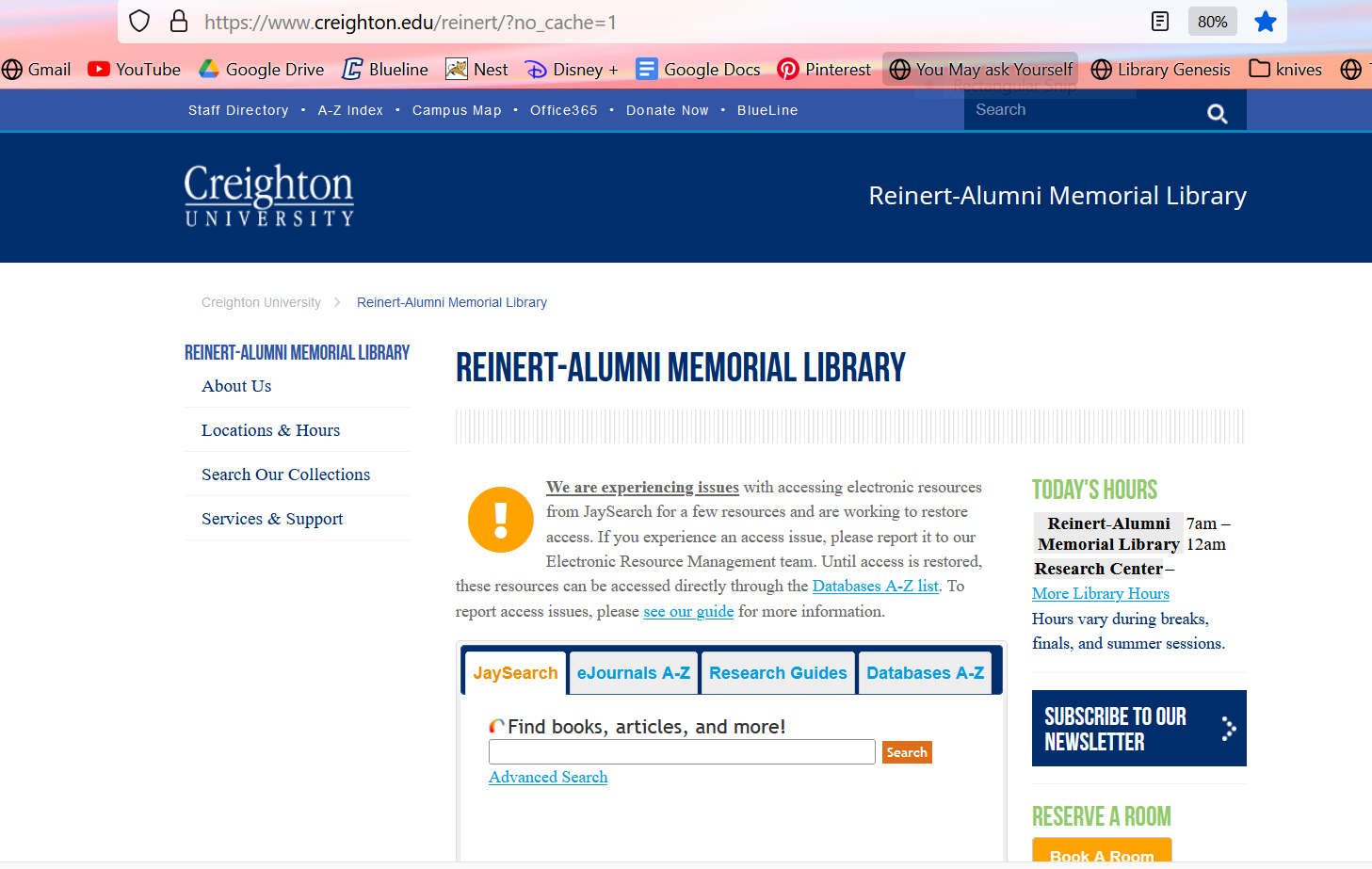Image resolution: width=1372 pixels, height=869 pixels.
Task: Open the Gmail bookmark
Action: [37, 70]
